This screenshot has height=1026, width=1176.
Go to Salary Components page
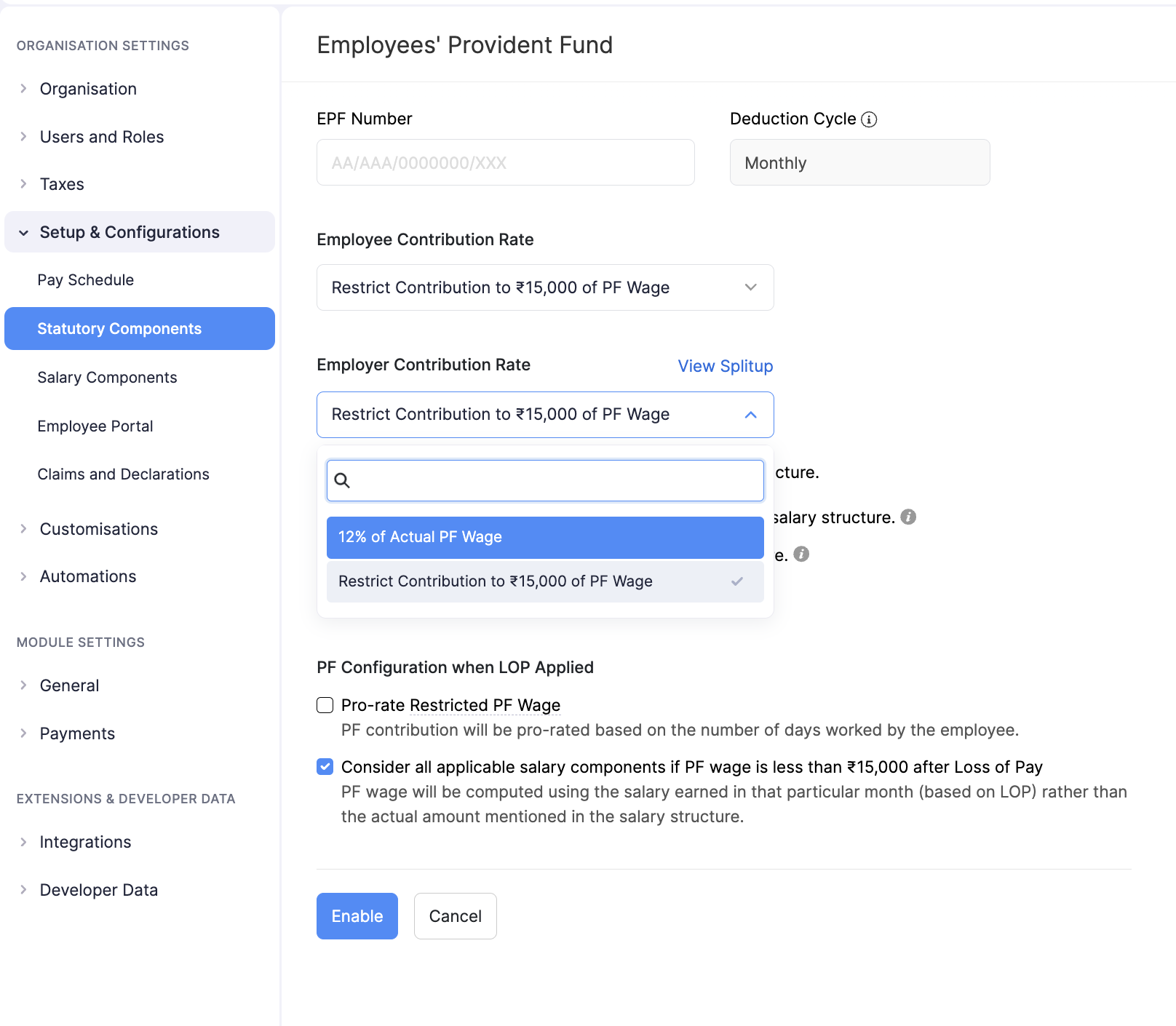[108, 378]
